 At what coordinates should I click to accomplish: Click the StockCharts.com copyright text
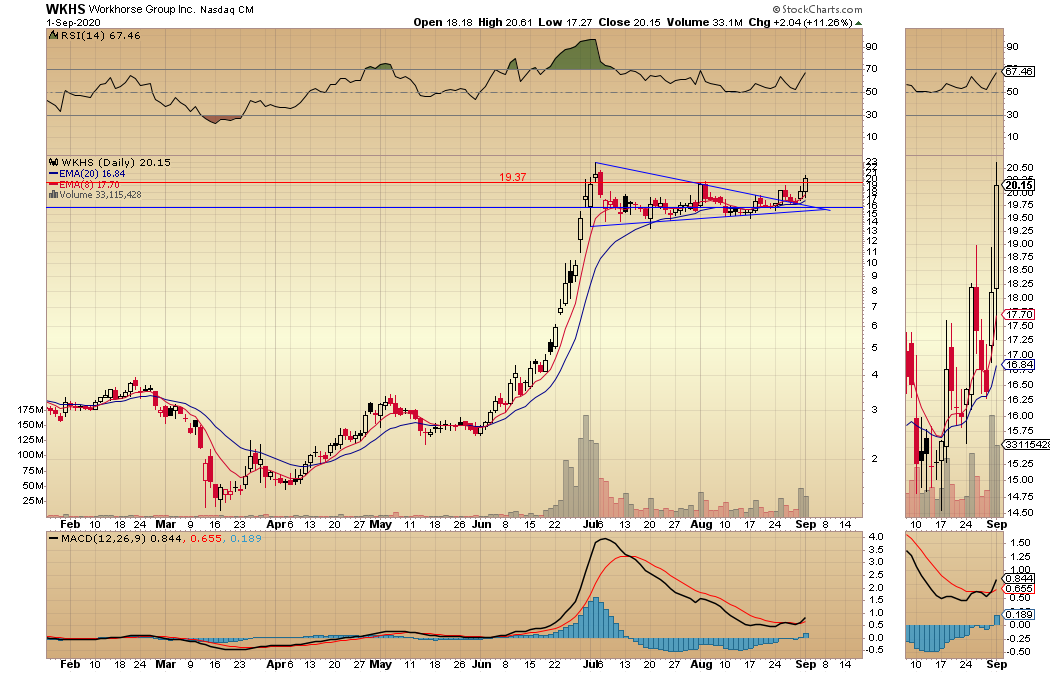[817, 9]
